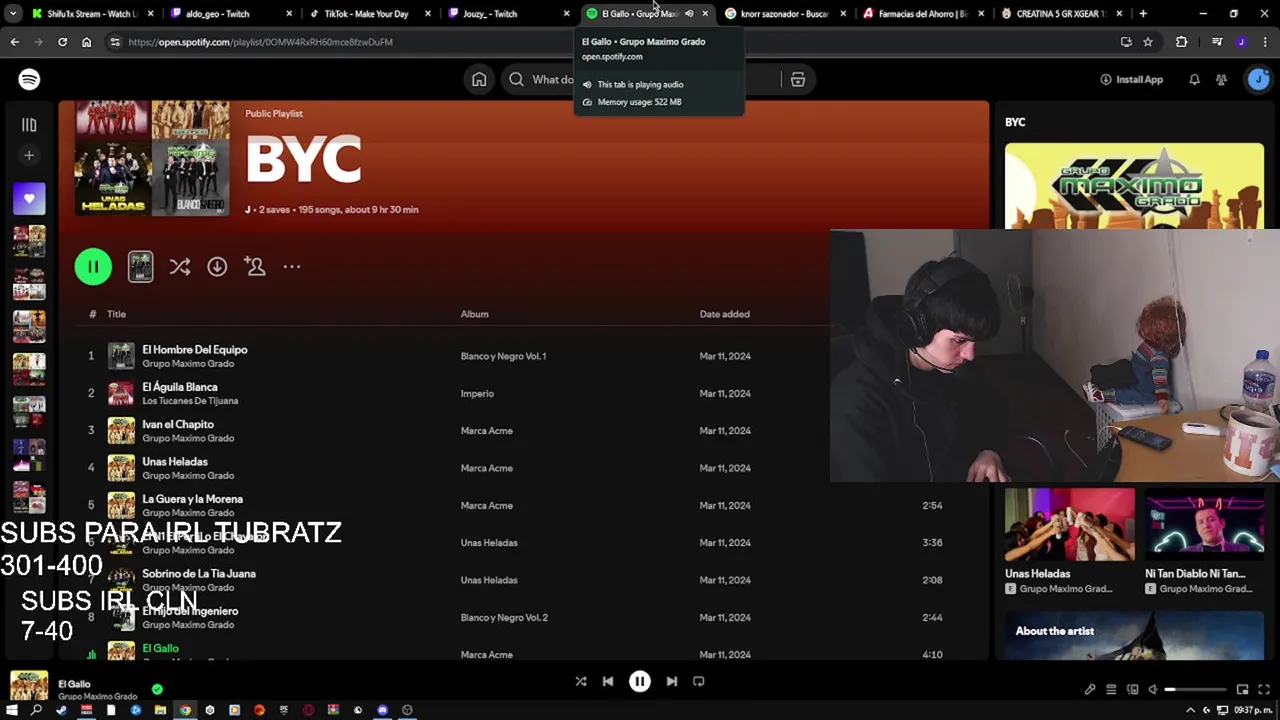Open the user profile avatar menu
1280x720 pixels.
1258,80
